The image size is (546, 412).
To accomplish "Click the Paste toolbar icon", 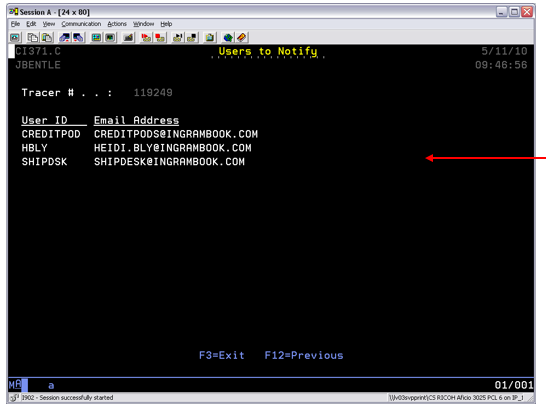I will click(x=47, y=37).
